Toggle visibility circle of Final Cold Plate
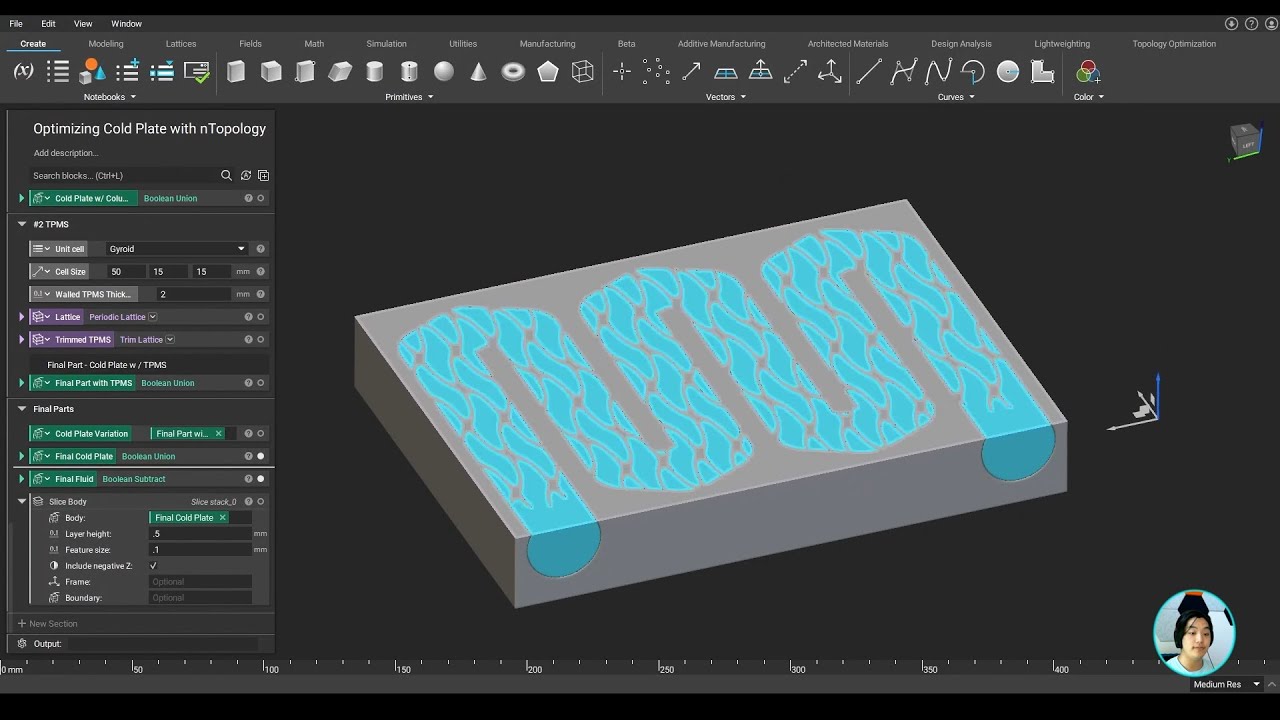 [261, 456]
